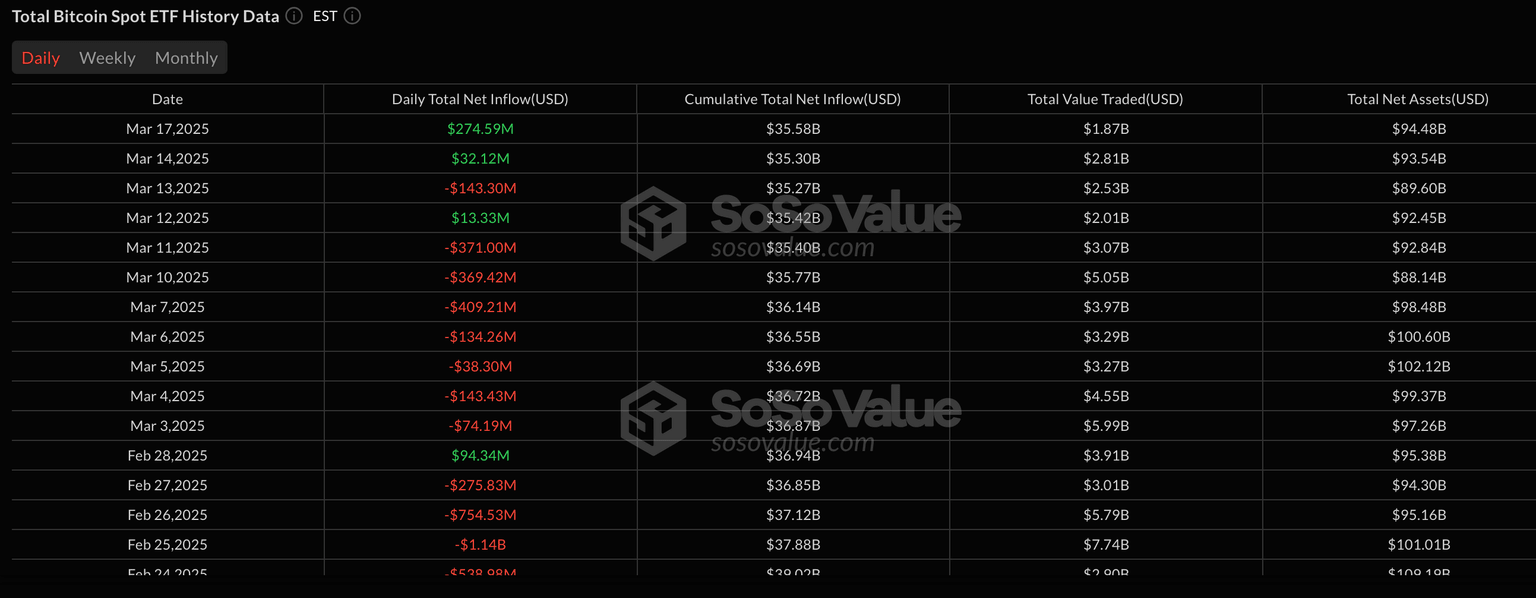Select the $35.58B cumulative inflow cell
The image size is (1536, 598).
coord(792,128)
